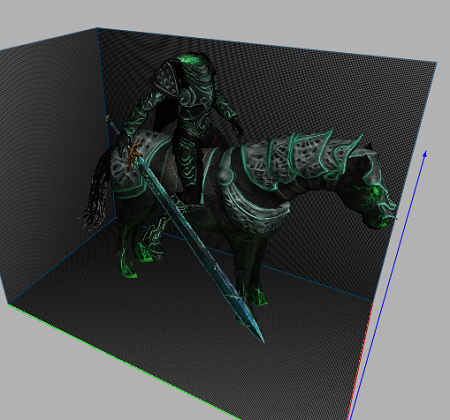Click the golden sword hilt crossguard
This screenshot has height=420, width=450.
(133, 154)
